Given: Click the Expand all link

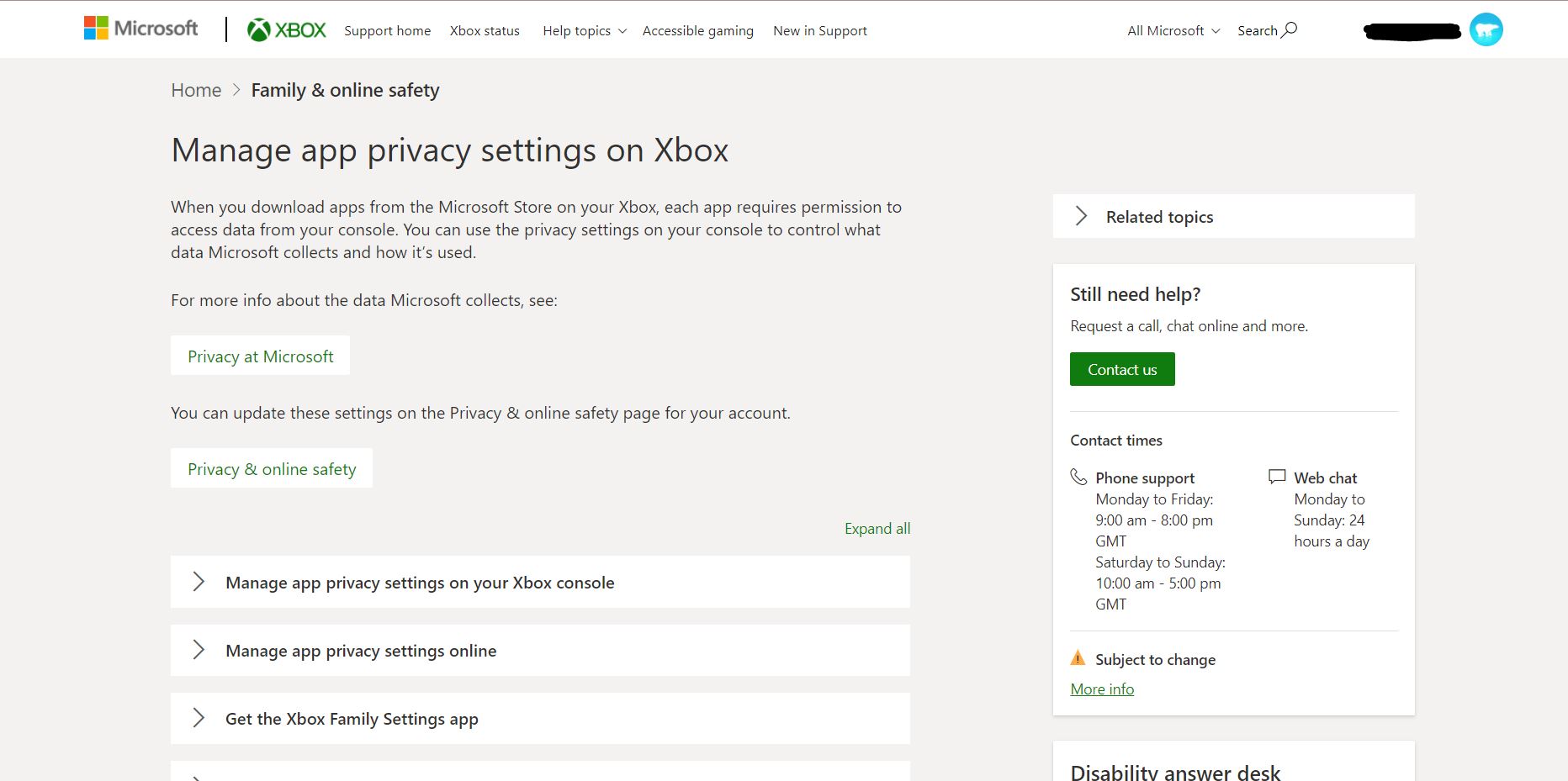Looking at the screenshot, I should coord(877,528).
